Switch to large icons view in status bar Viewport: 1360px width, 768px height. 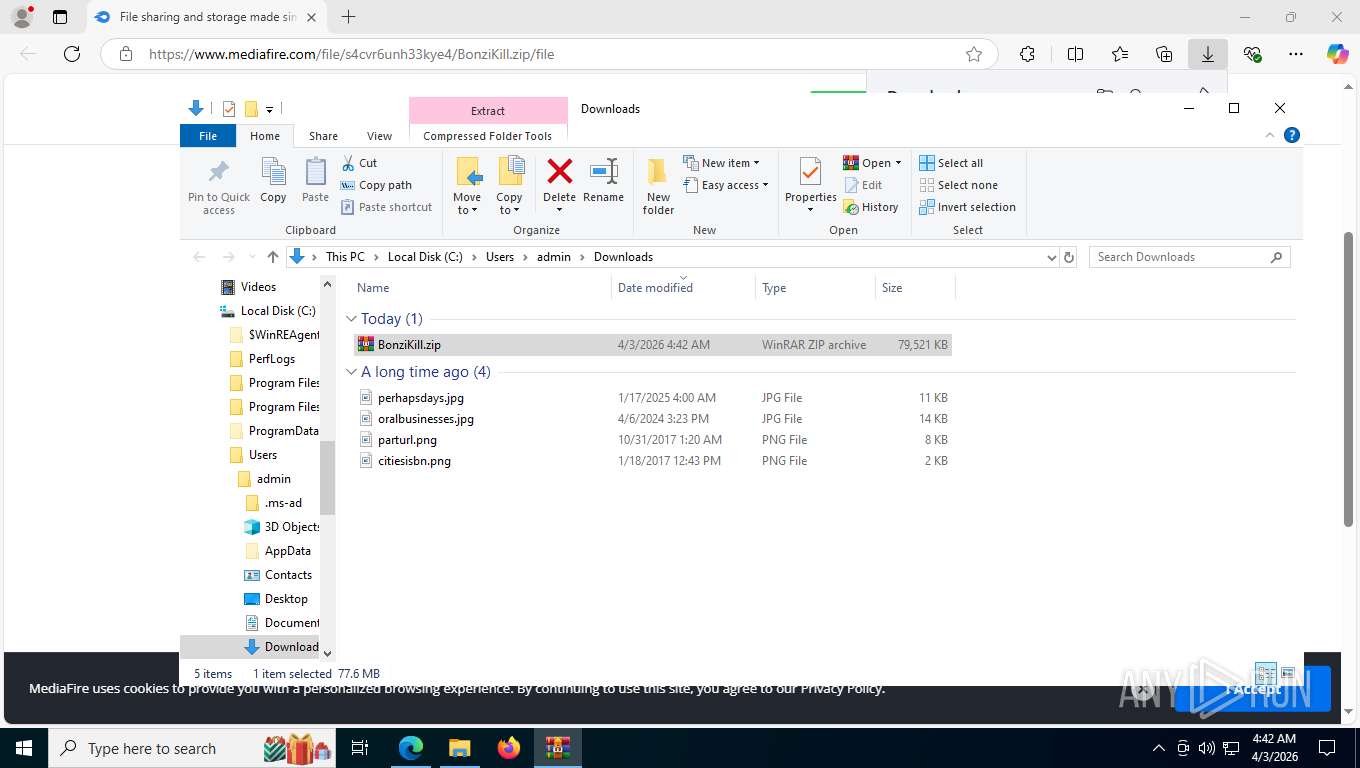click(x=1287, y=673)
